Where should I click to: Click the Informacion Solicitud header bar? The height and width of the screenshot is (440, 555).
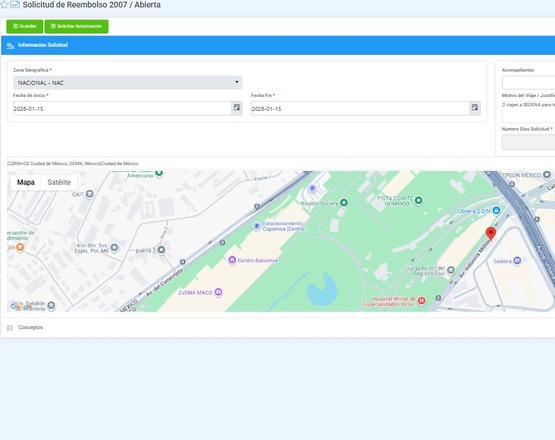pyautogui.click(x=278, y=45)
